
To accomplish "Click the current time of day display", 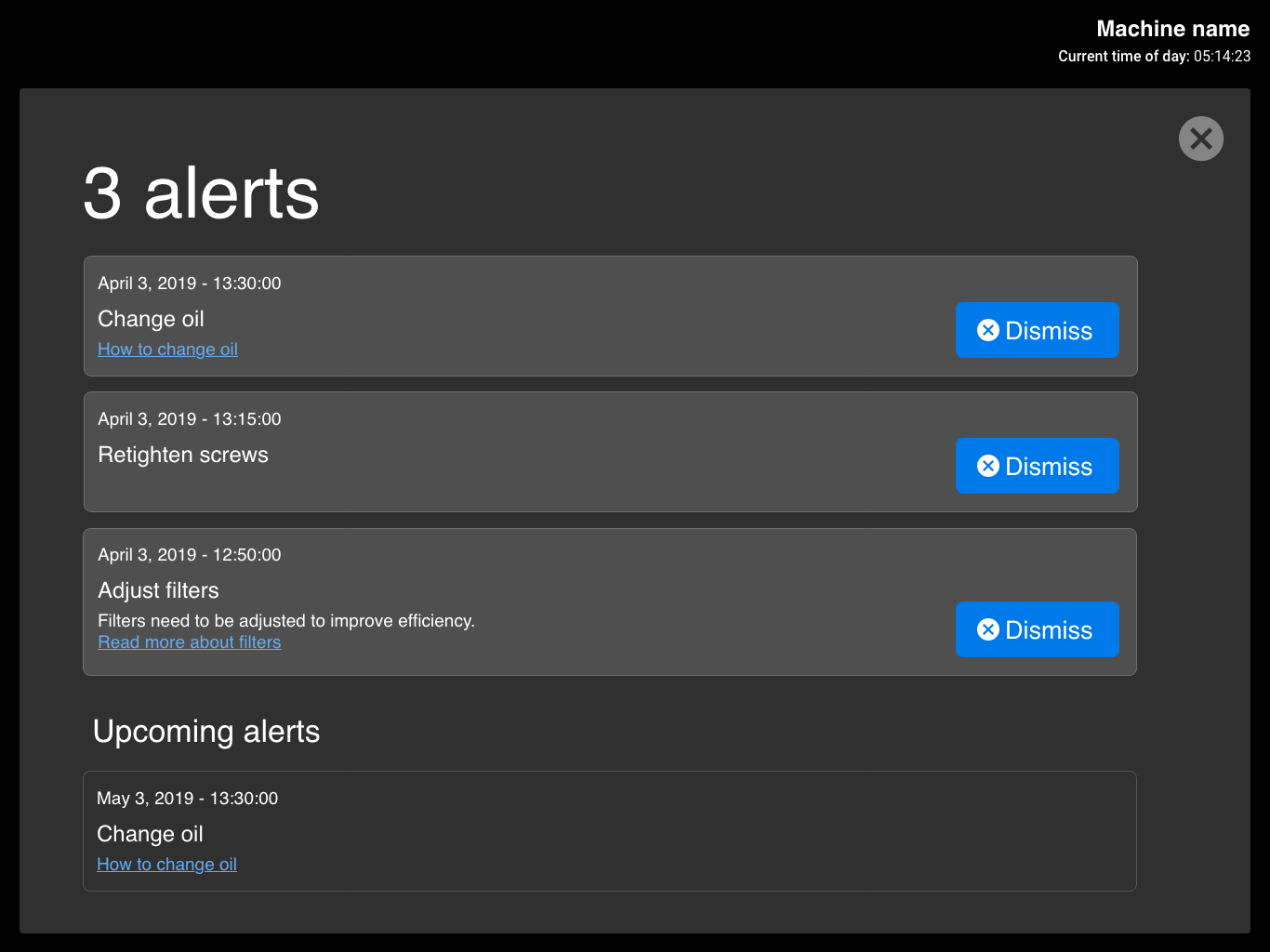I will (1154, 57).
